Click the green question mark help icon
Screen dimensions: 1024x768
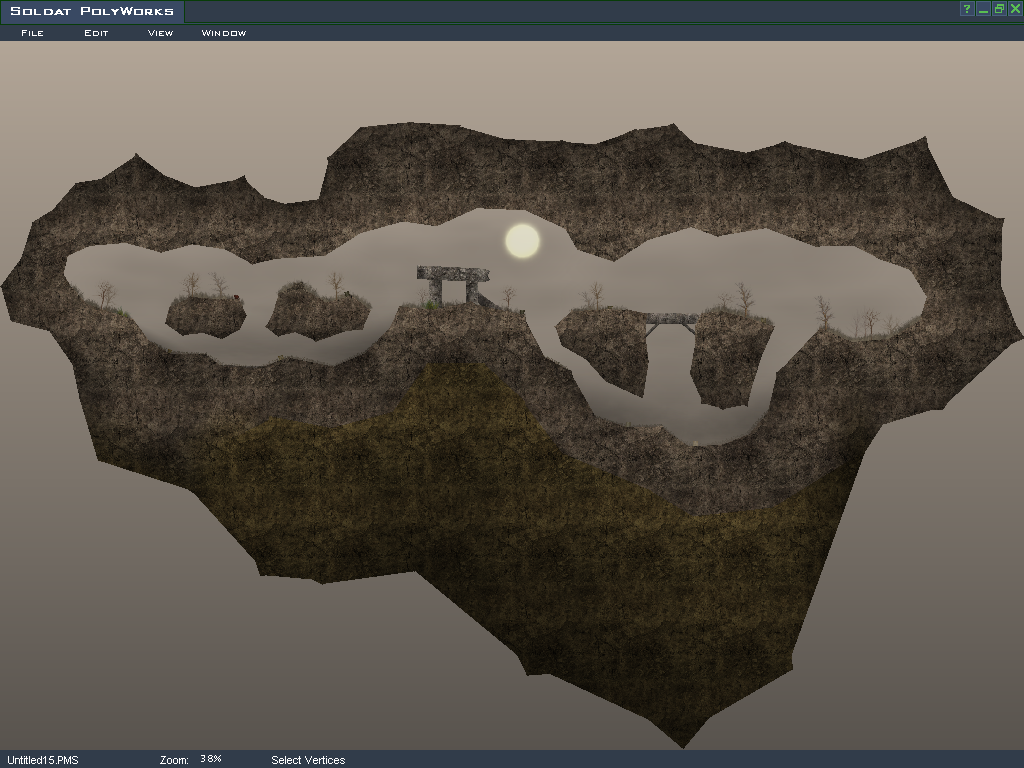click(967, 9)
